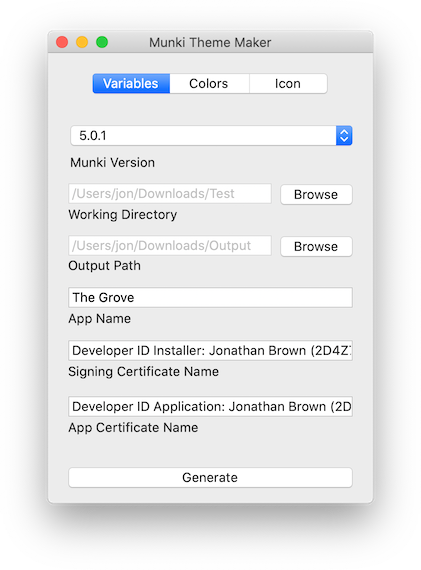Minimize the window with the yellow button
This screenshot has height=570, width=421.
point(82,42)
